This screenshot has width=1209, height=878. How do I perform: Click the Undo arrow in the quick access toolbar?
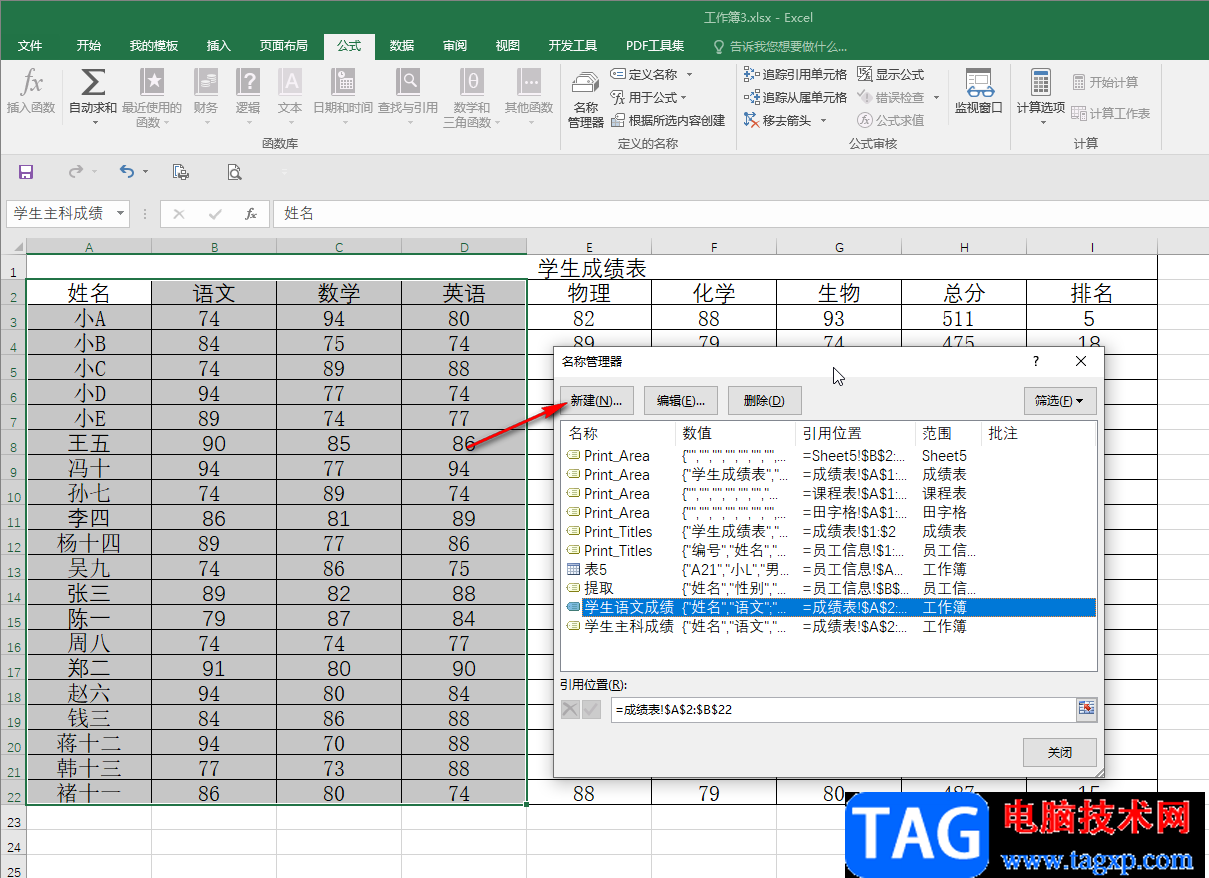point(126,172)
